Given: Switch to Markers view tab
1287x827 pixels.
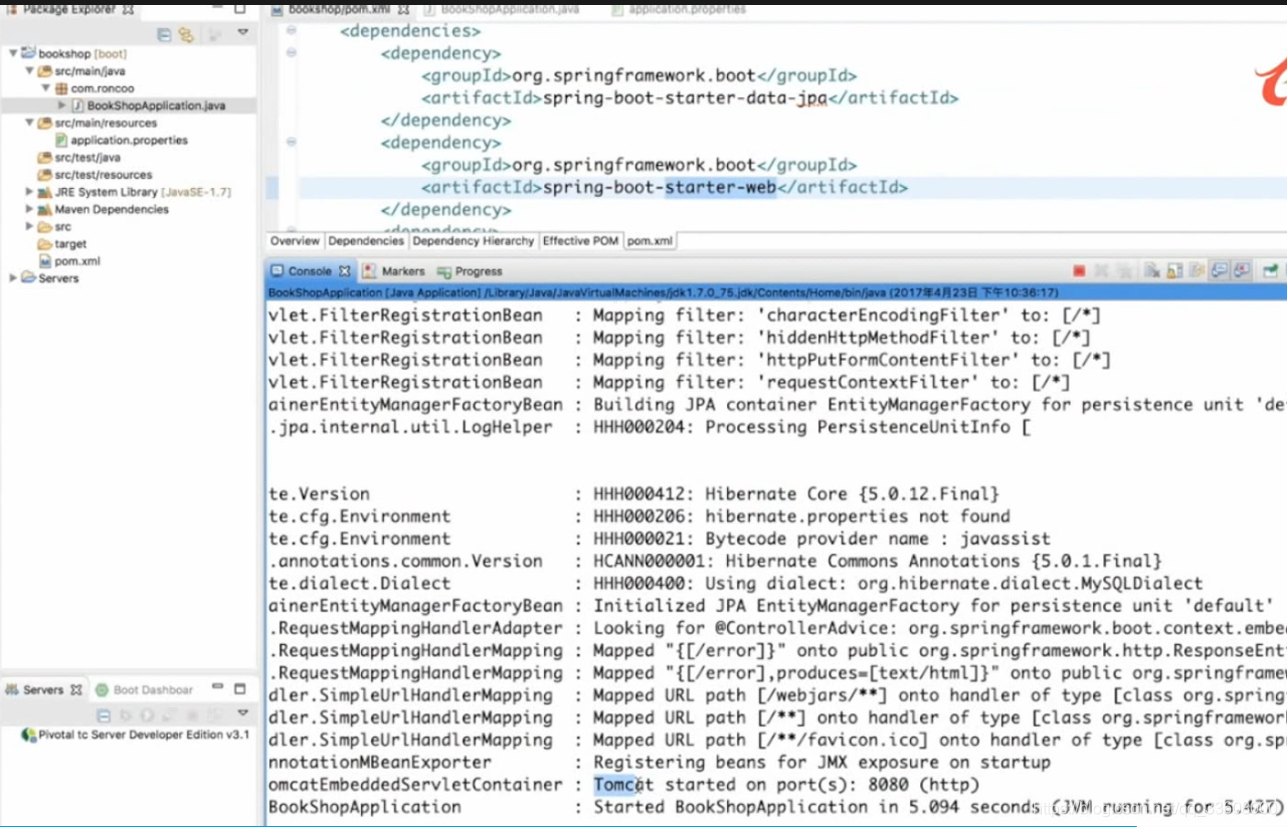Looking at the screenshot, I should point(395,271).
